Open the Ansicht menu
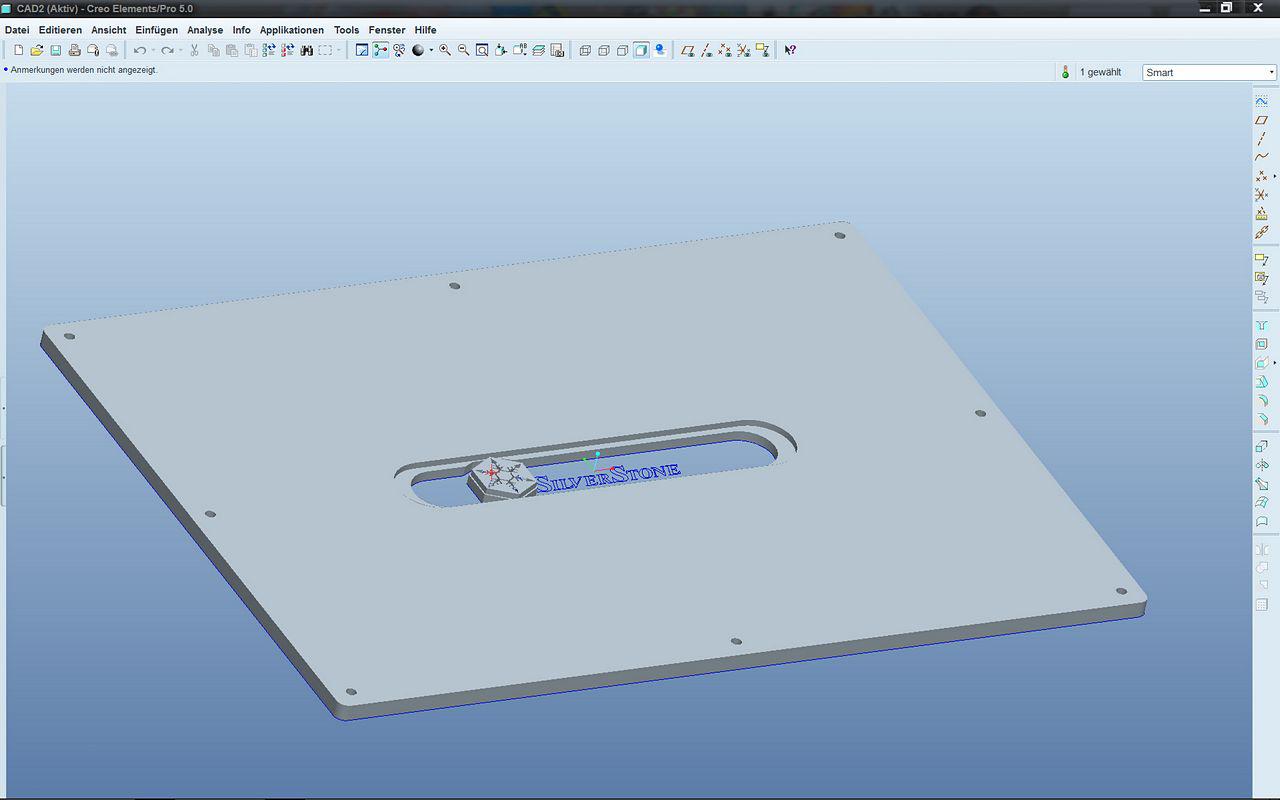 pos(109,30)
